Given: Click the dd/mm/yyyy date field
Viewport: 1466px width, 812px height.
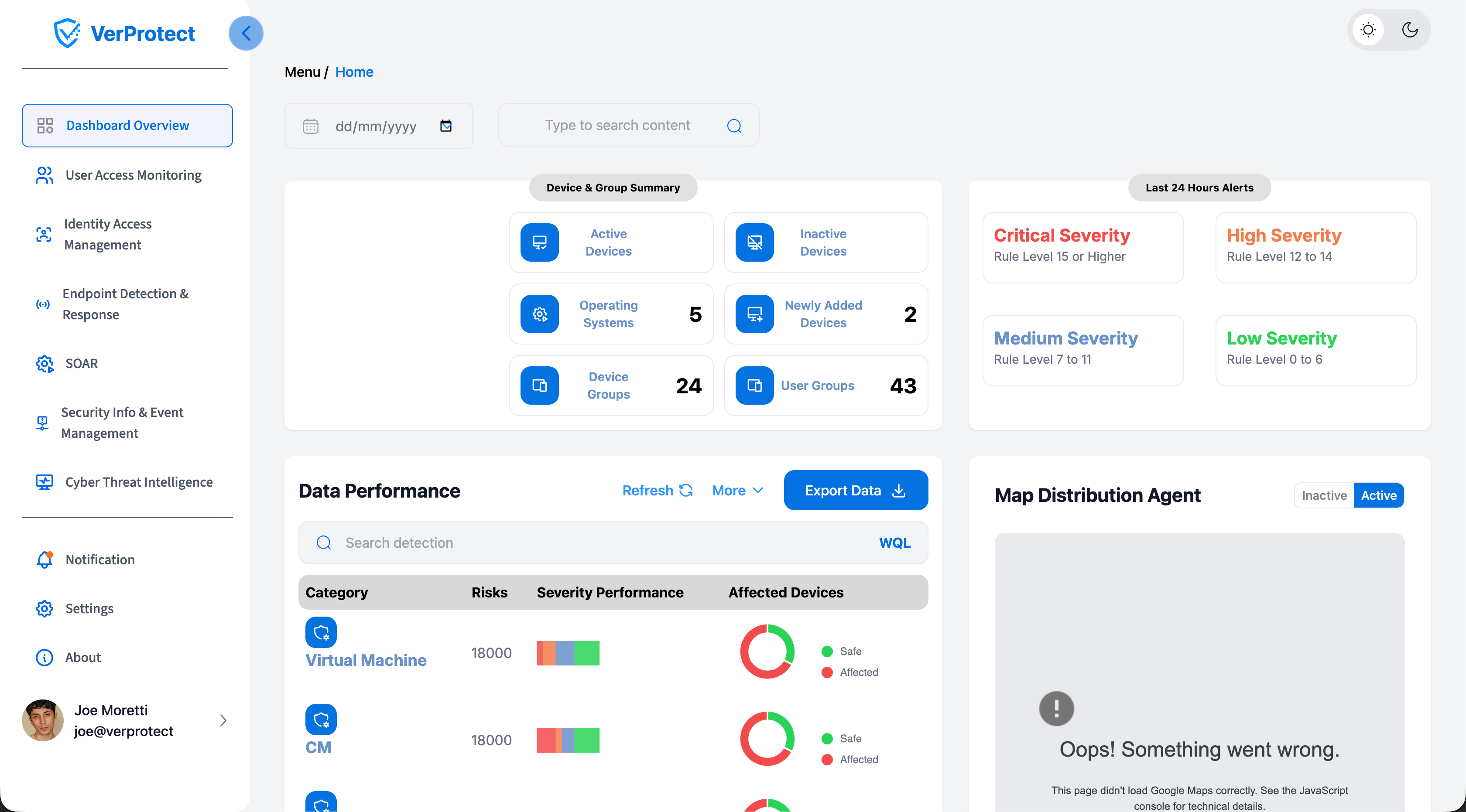Looking at the screenshot, I should click(x=378, y=126).
